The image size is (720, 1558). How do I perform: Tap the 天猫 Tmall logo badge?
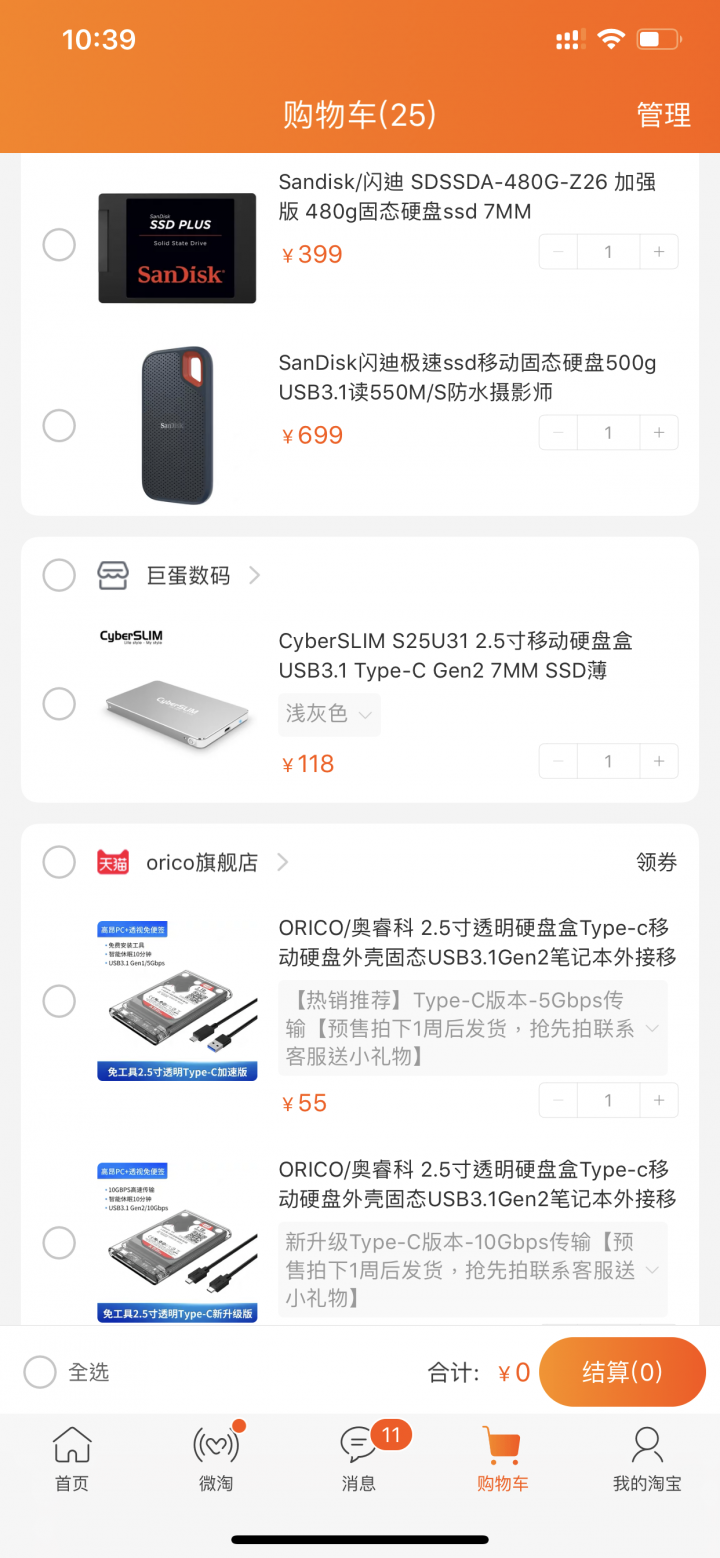(x=113, y=862)
